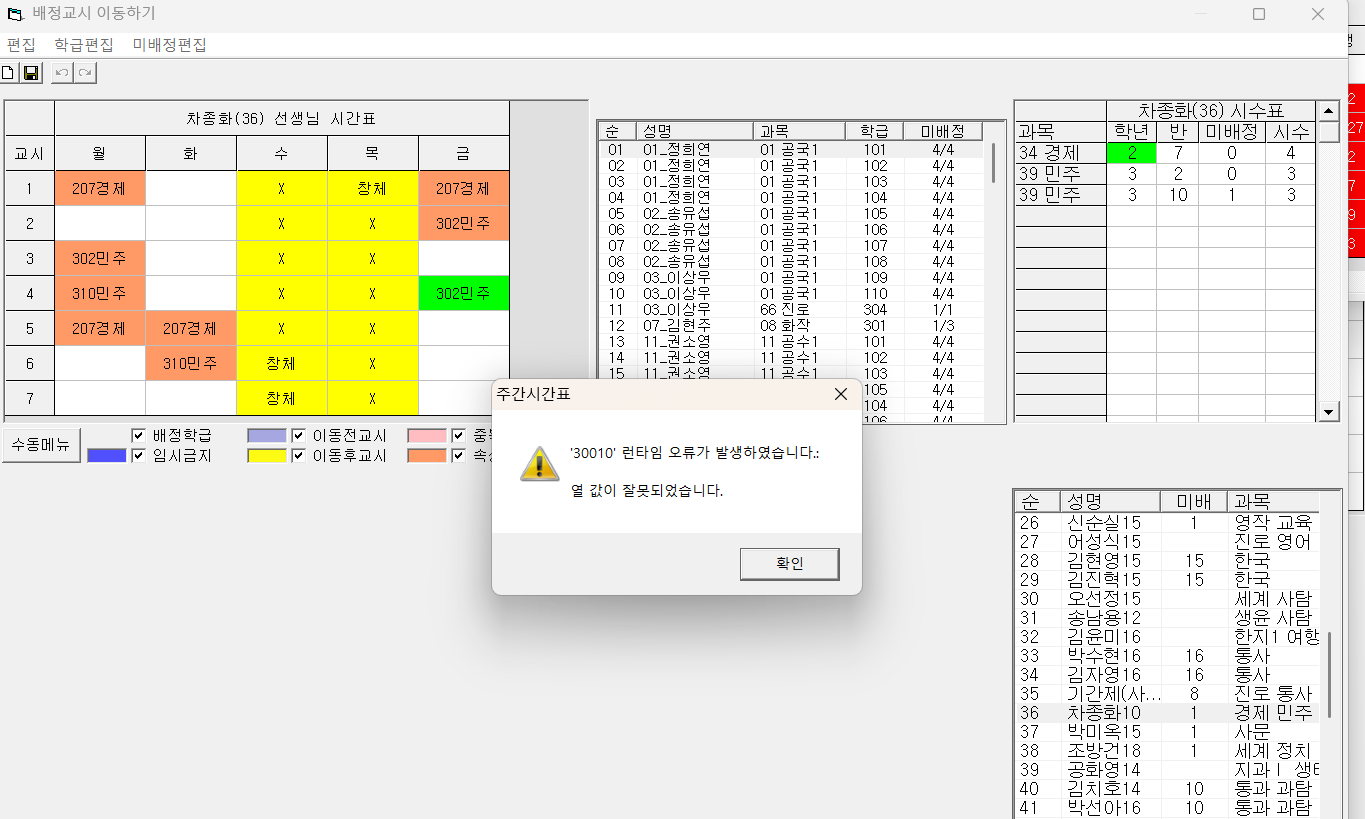Image resolution: width=1365 pixels, height=819 pixels.
Task: Select the 302민주 cell in period 3 row
Action: coord(99,258)
